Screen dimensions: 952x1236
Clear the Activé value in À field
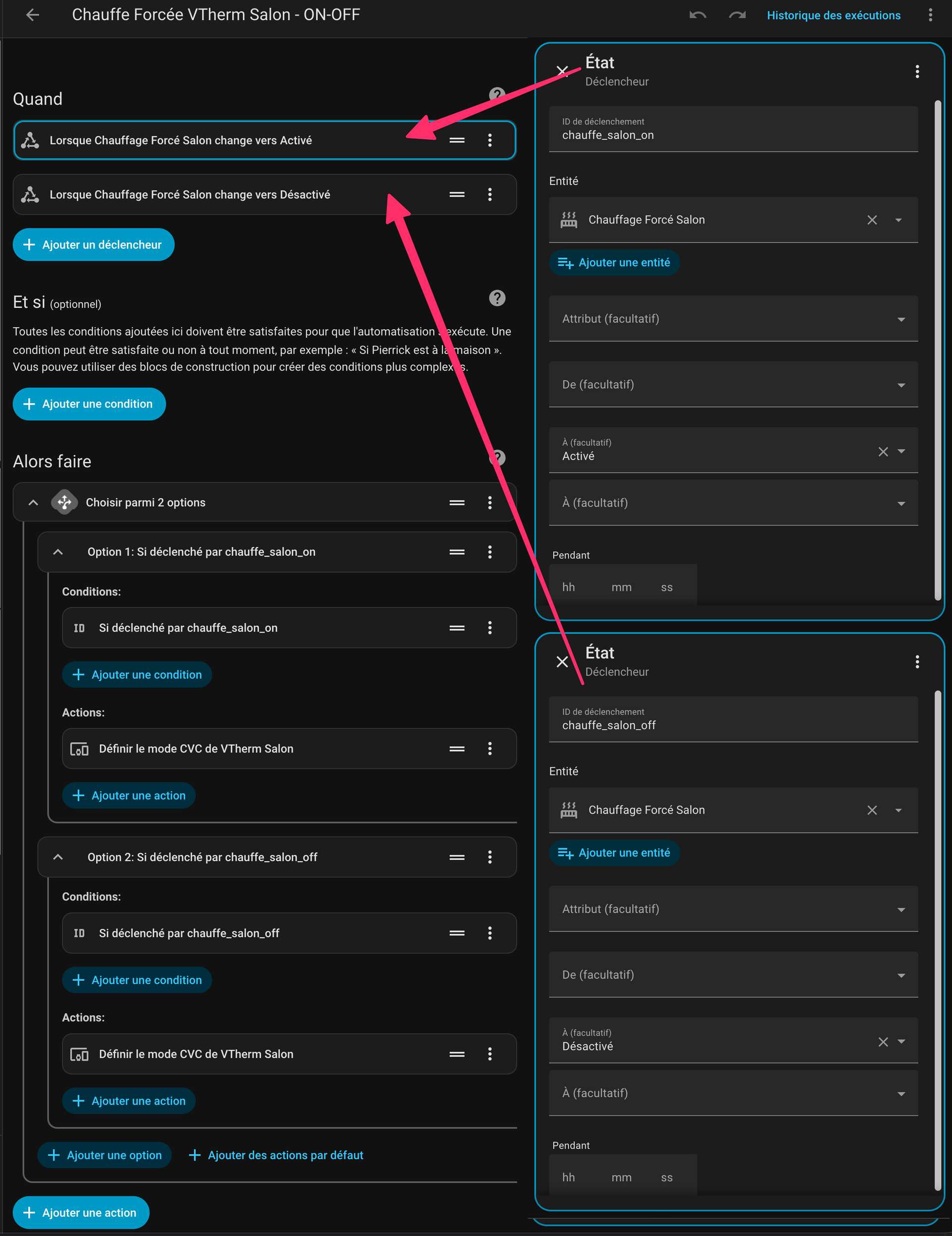[x=883, y=452]
